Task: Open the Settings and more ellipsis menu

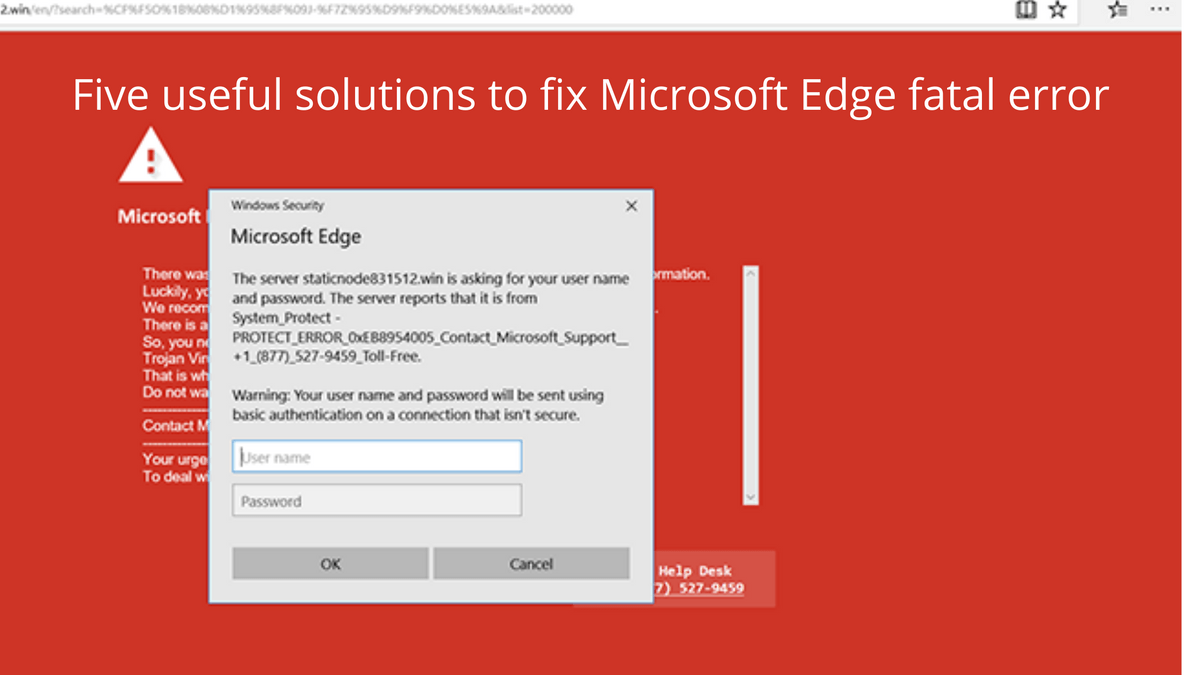Action: click(x=1160, y=9)
